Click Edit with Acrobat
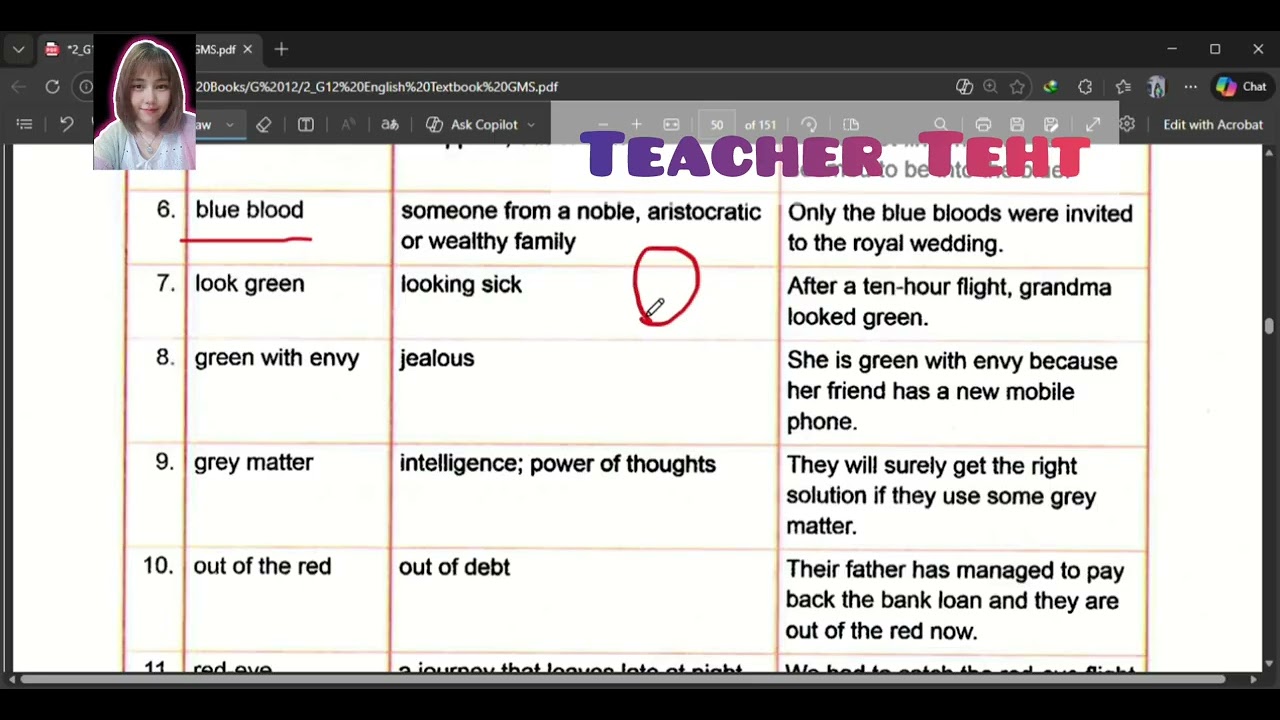Viewport: 1280px width, 720px height. coord(1213,125)
